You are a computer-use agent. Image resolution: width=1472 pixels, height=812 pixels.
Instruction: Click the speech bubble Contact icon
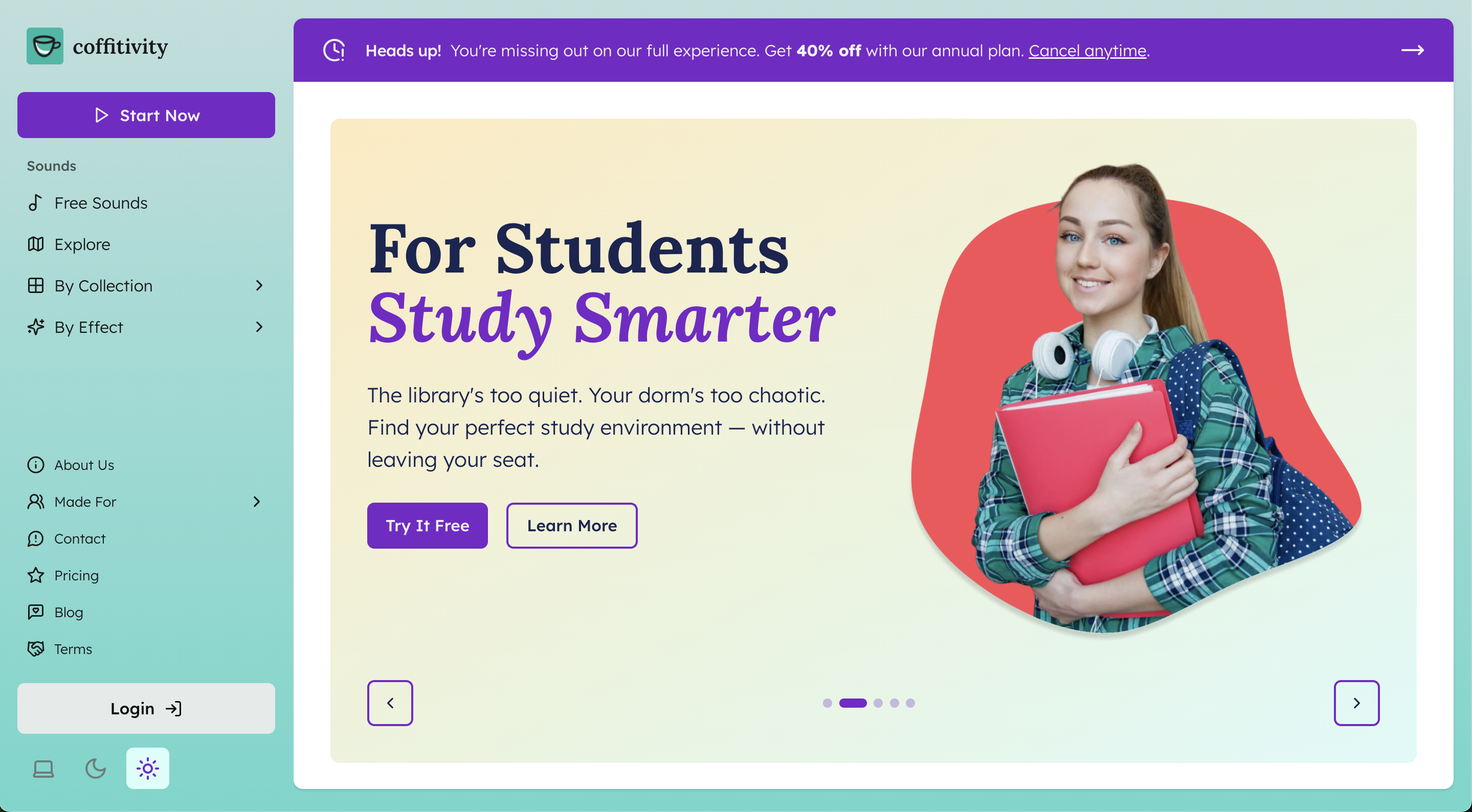(35, 539)
